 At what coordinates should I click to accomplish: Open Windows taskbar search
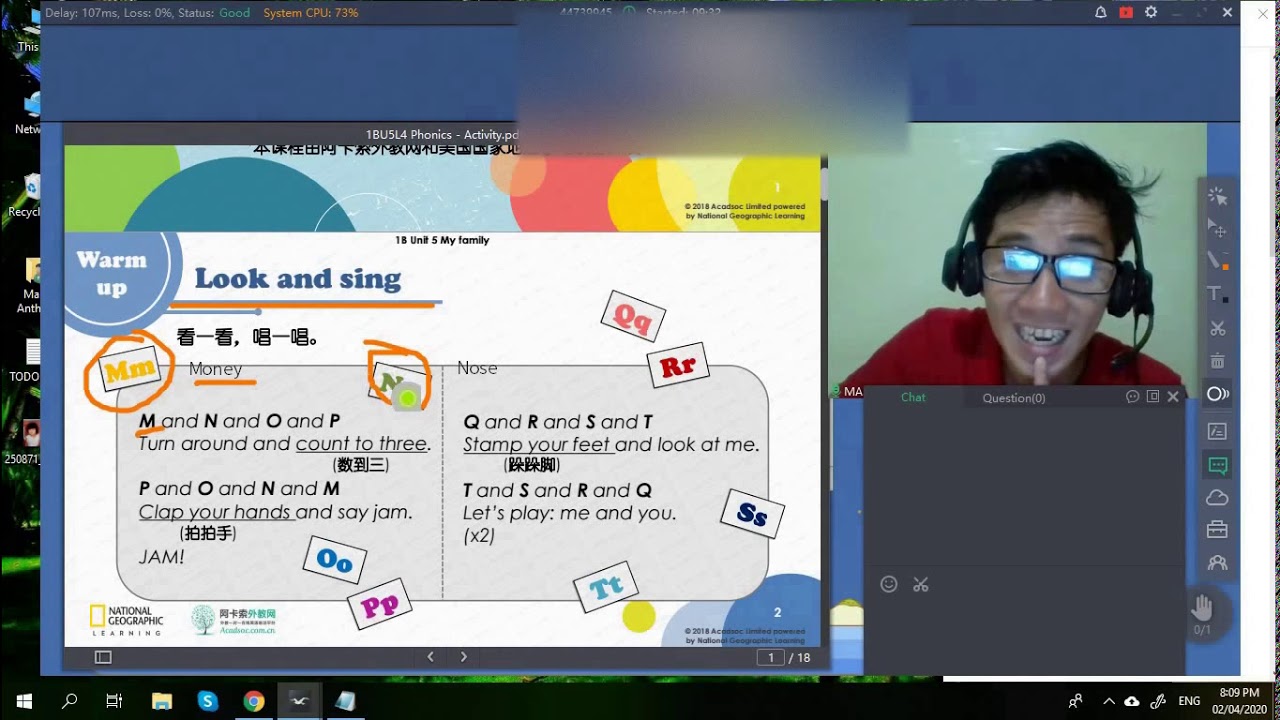pos(69,701)
